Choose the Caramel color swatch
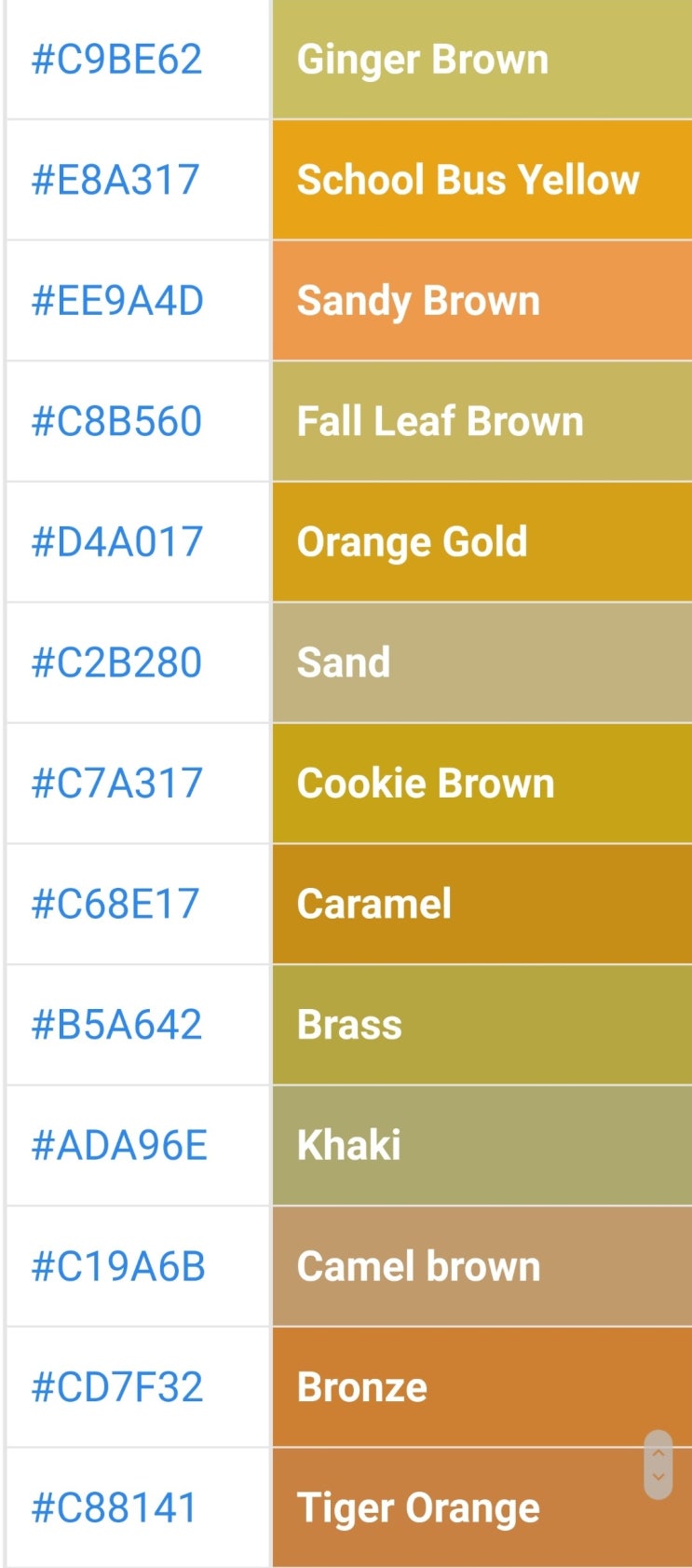 [x=482, y=904]
